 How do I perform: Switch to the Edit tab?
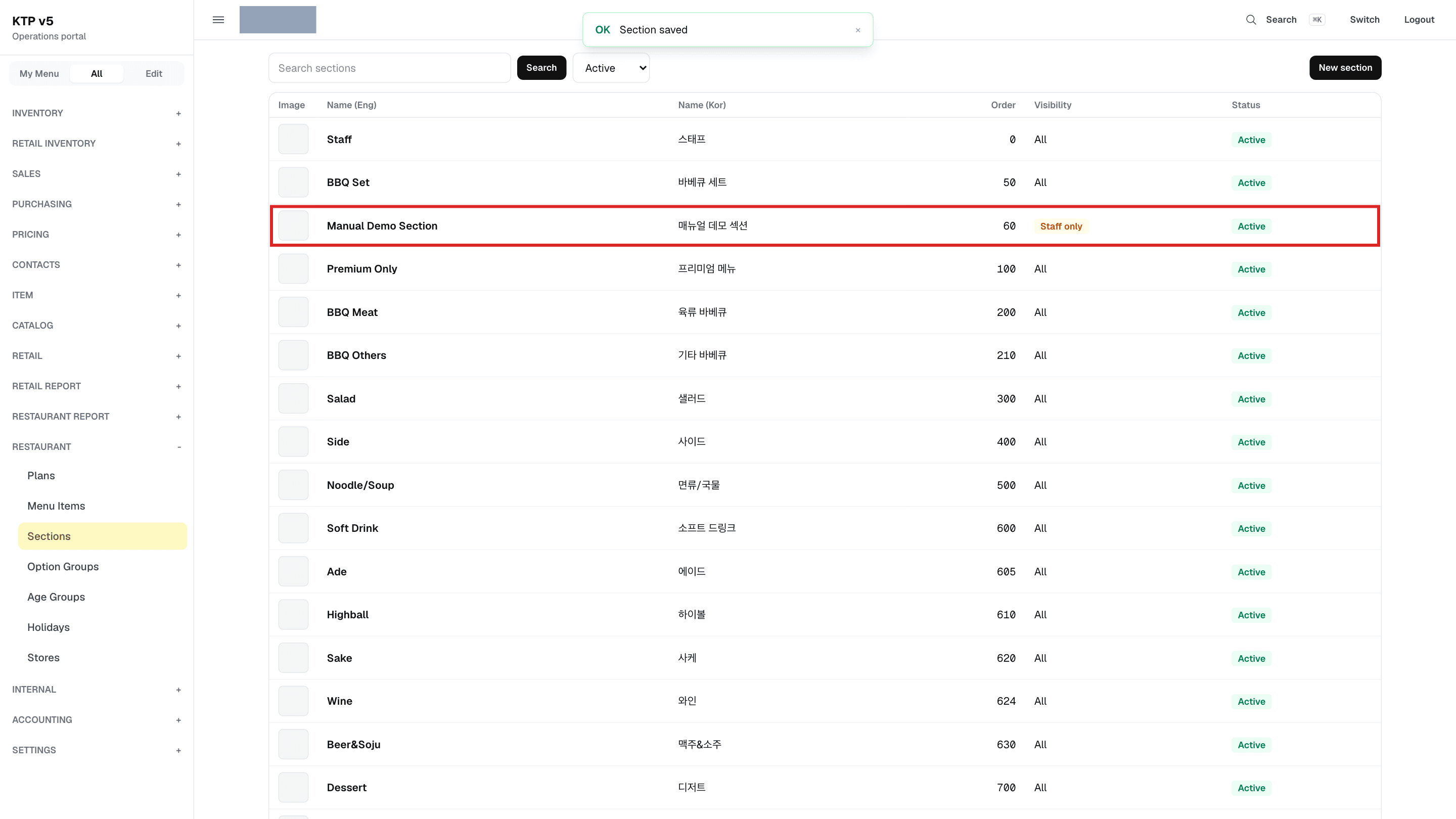coord(154,73)
